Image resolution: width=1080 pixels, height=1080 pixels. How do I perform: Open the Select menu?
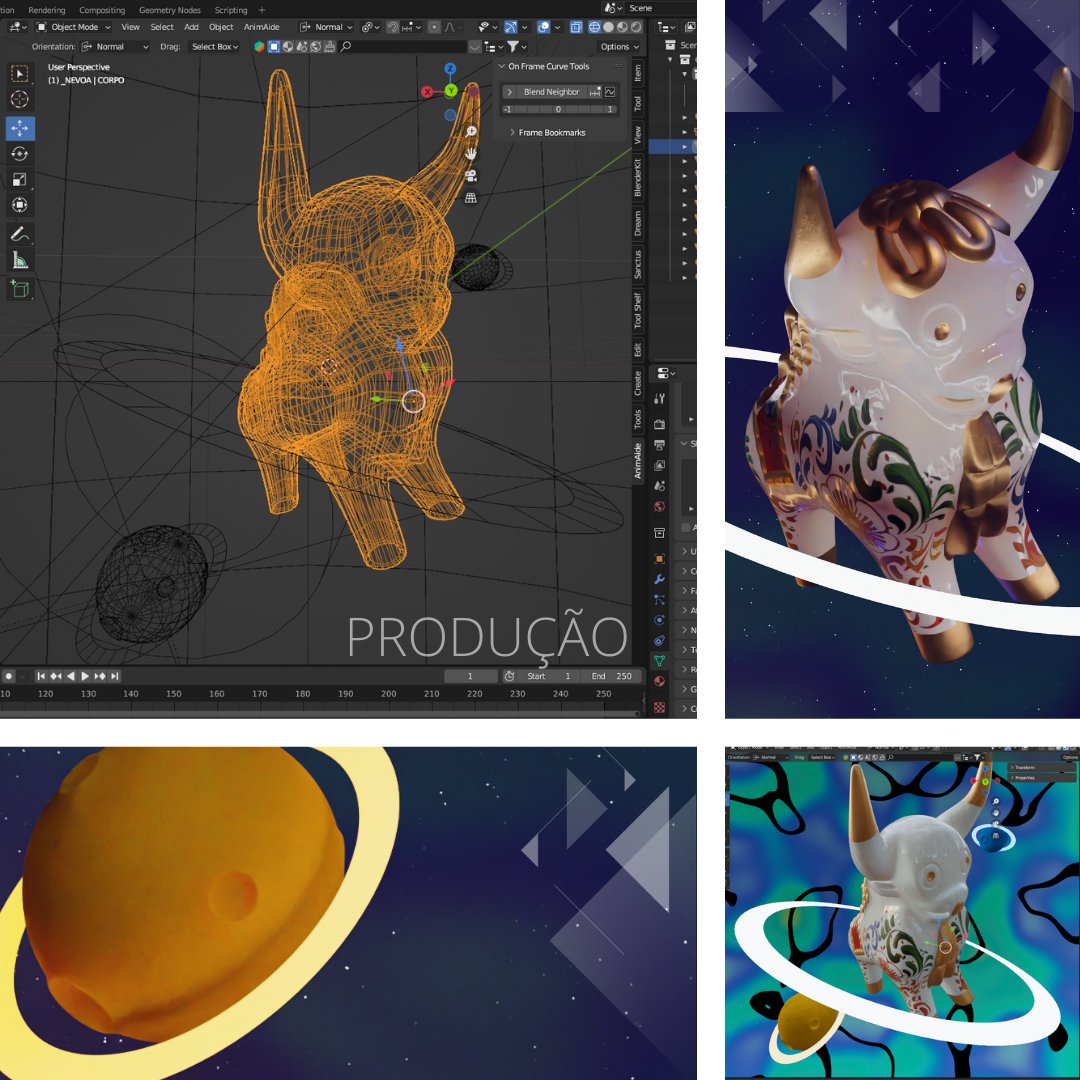tap(162, 27)
